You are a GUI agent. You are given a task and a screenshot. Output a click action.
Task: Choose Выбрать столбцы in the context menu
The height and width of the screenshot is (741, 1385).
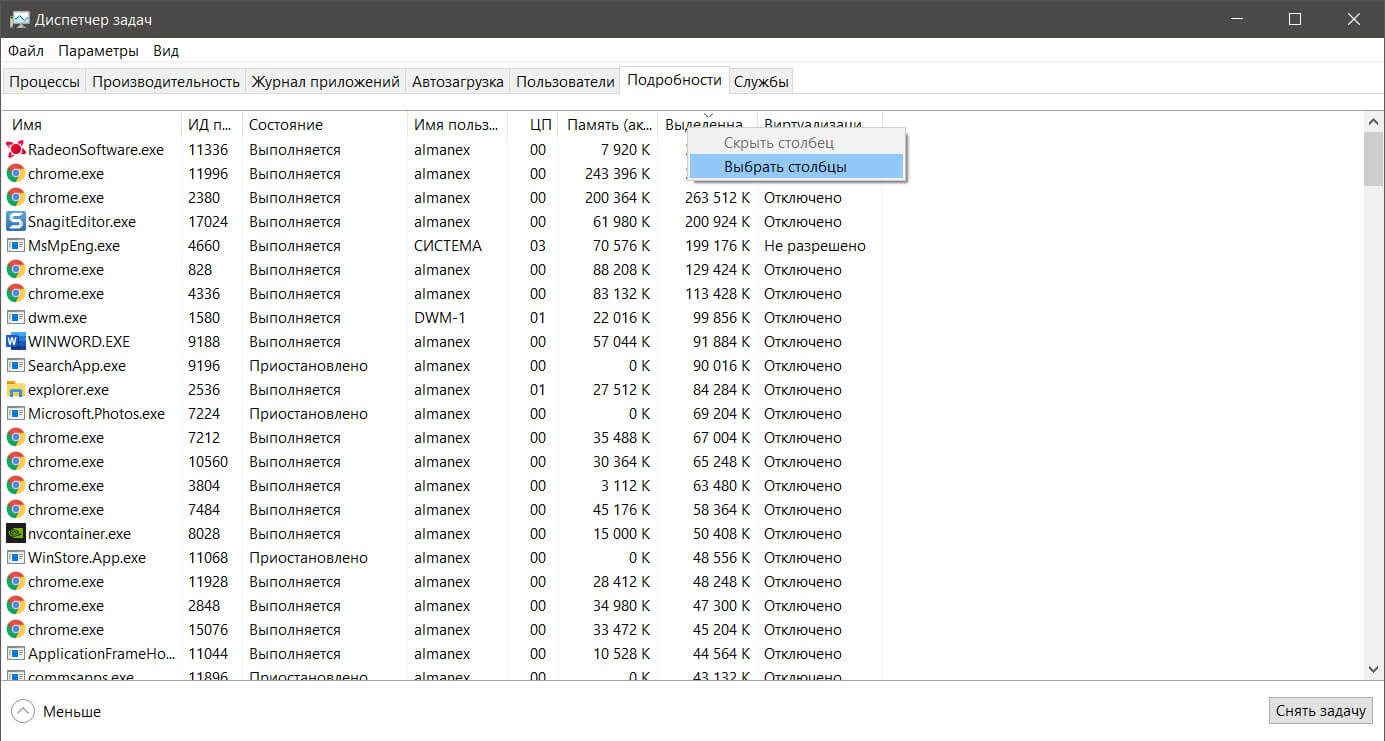796,167
